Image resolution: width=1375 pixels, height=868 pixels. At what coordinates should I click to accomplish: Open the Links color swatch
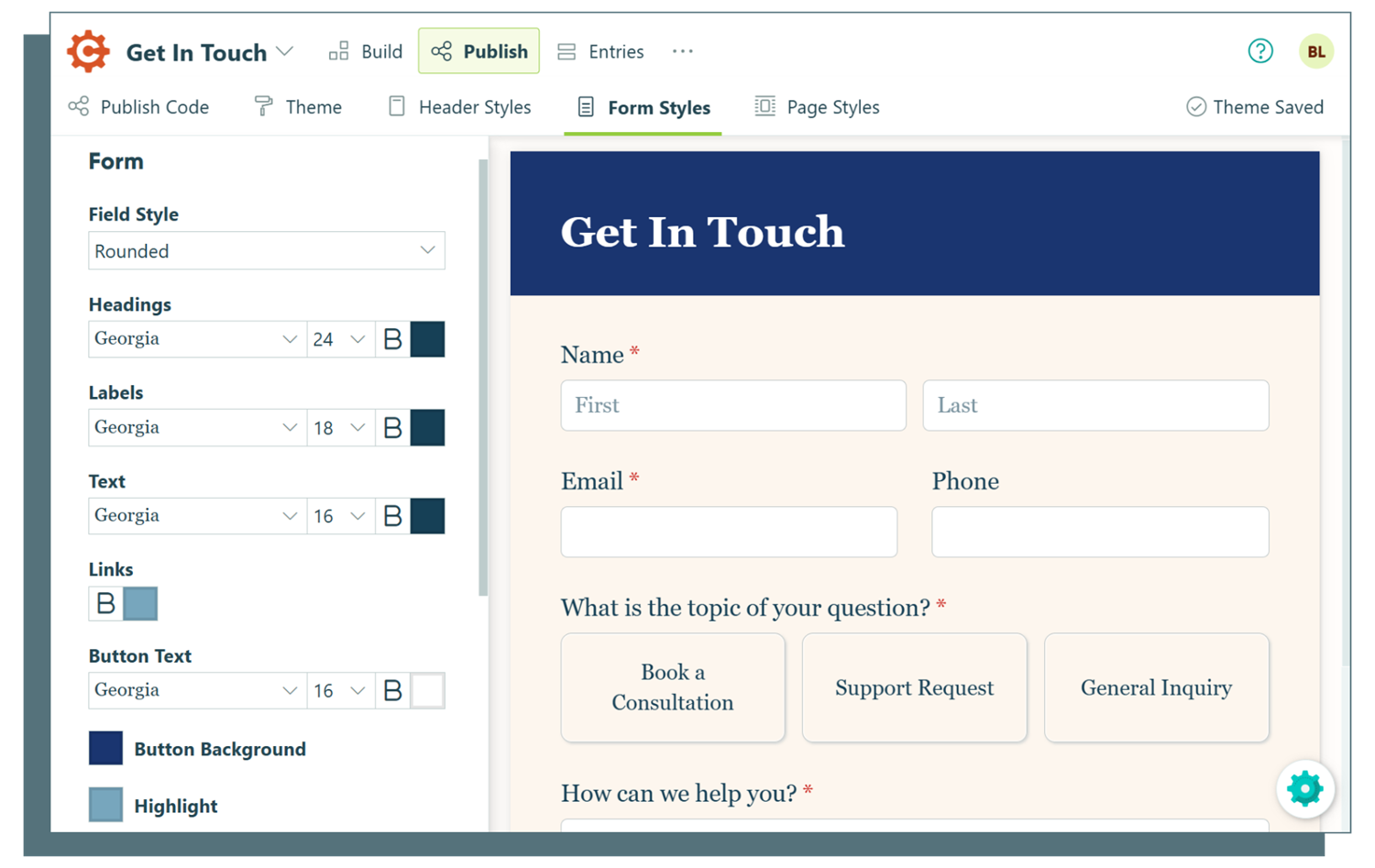(x=140, y=603)
